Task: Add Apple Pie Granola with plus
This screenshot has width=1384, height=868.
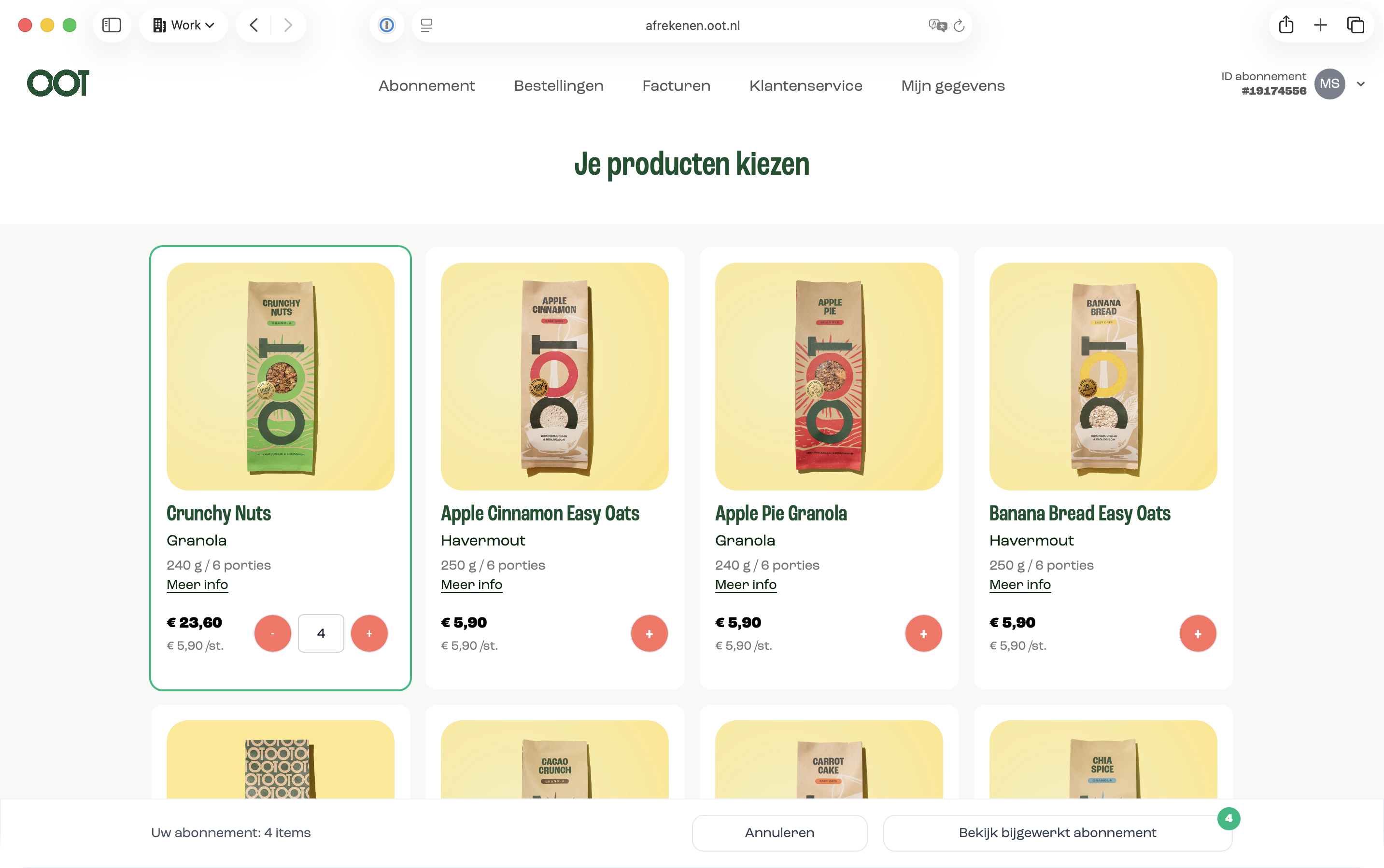Action: 923,633
